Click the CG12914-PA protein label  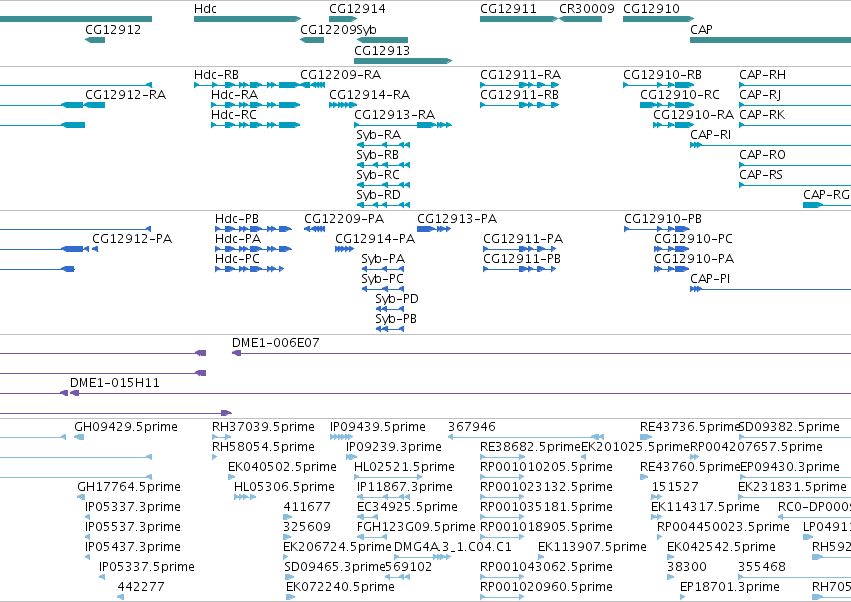[x=375, y=239]
